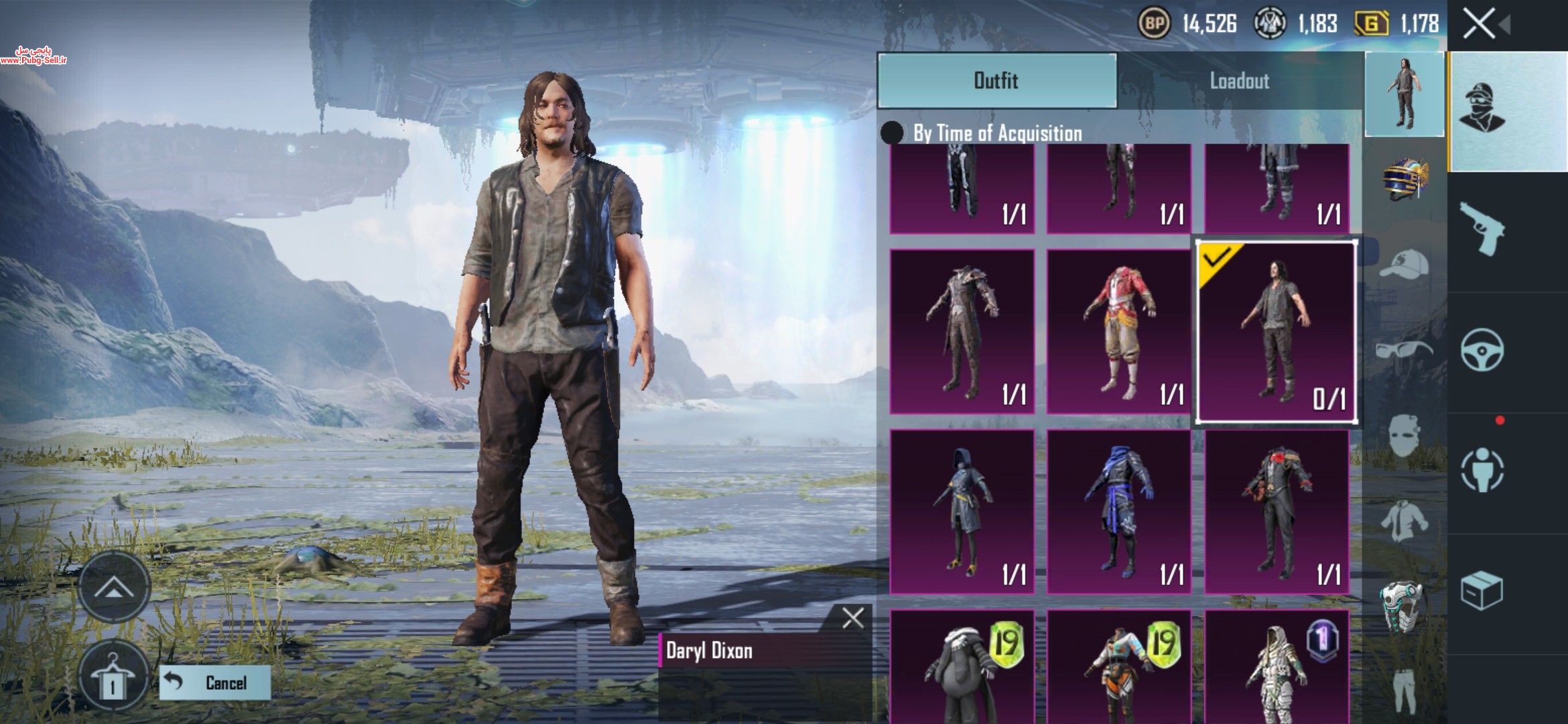Select the Outfit tab

pyautogui.click(x=997, y=80)
